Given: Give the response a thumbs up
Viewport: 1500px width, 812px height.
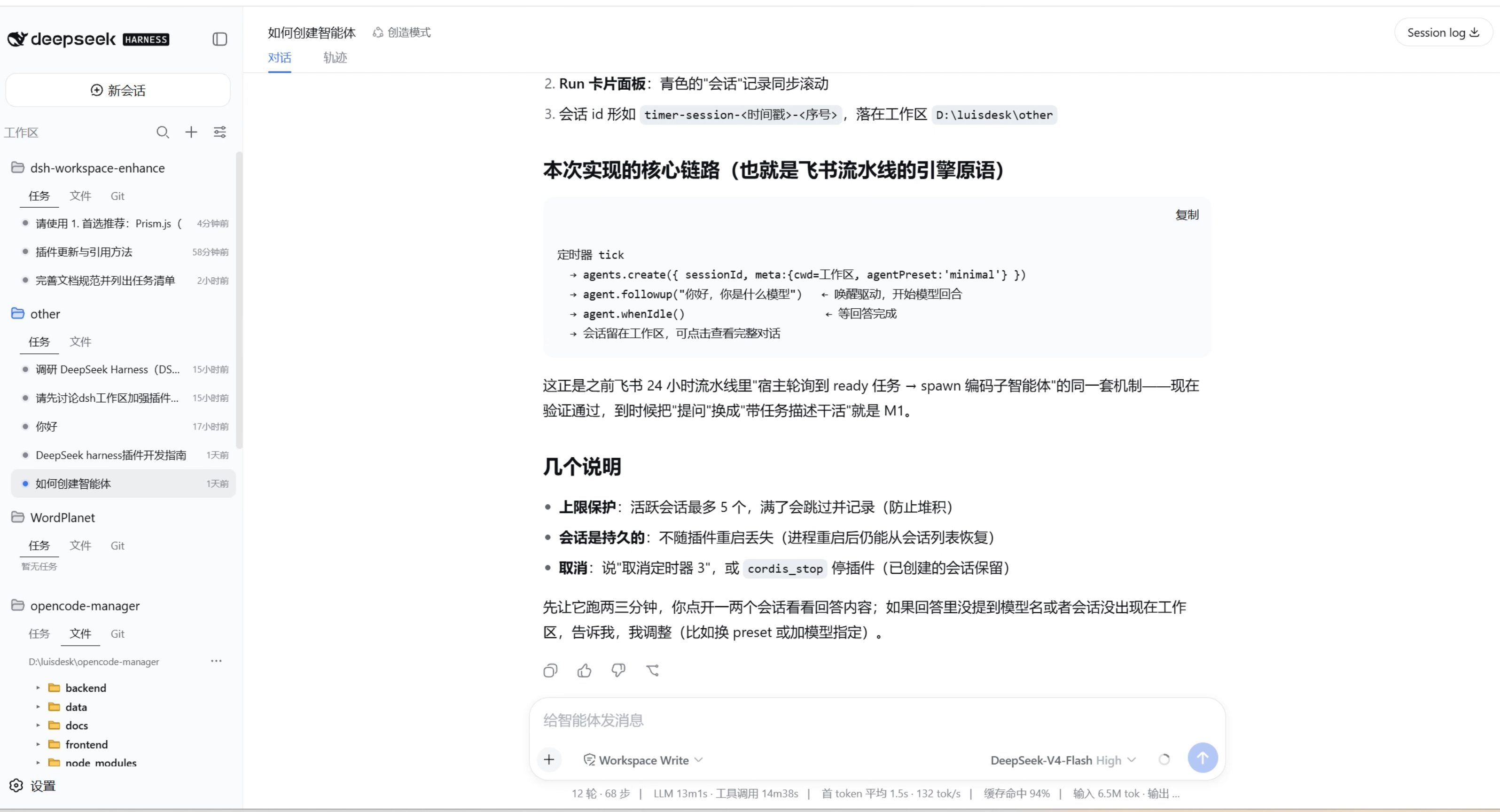Looking at the screenshot, I should (584, 671).
